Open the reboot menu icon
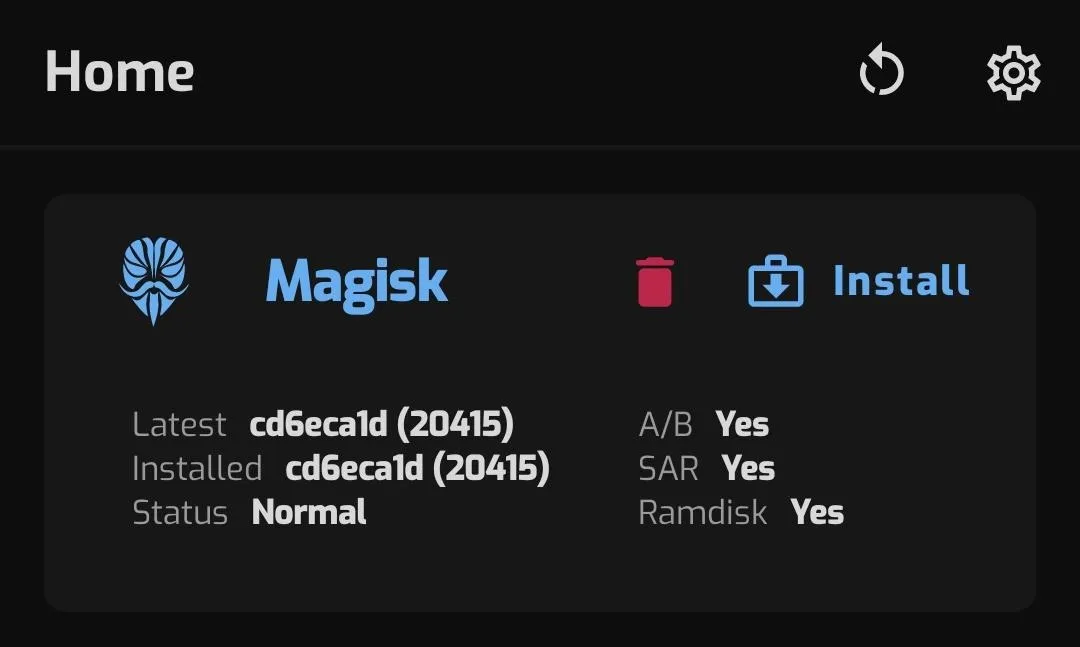This screenshot has width=1080, height=647. coord(881,70)
